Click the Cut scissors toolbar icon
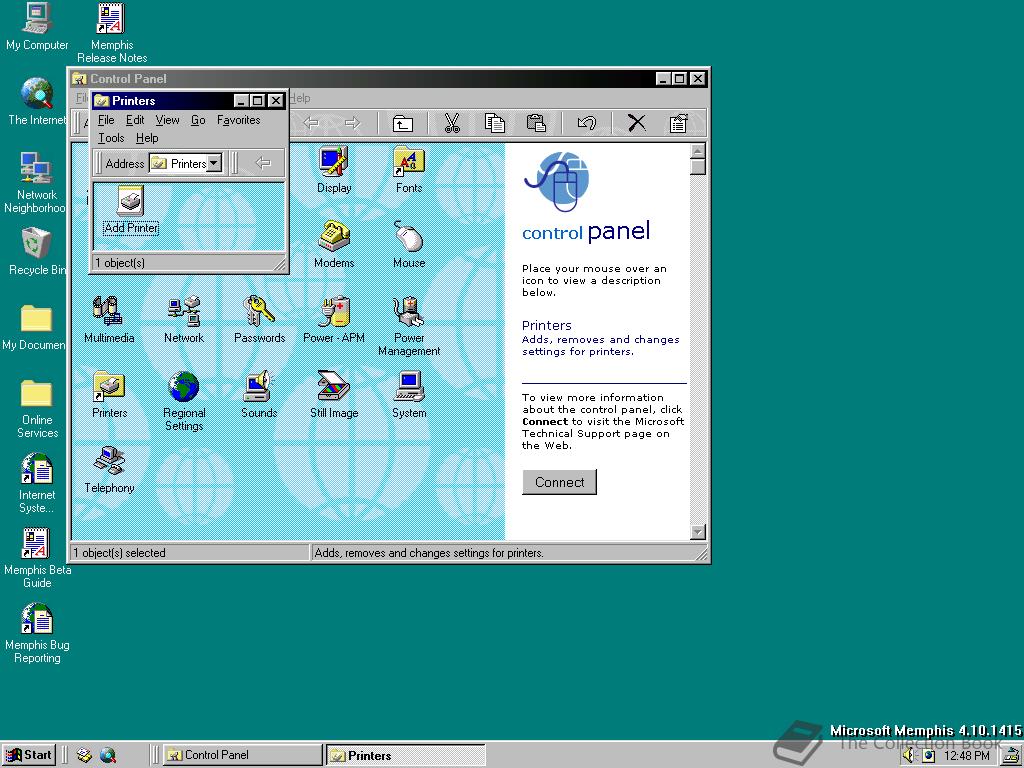Viewport: 1024px width, 768px height. [452, 123]
